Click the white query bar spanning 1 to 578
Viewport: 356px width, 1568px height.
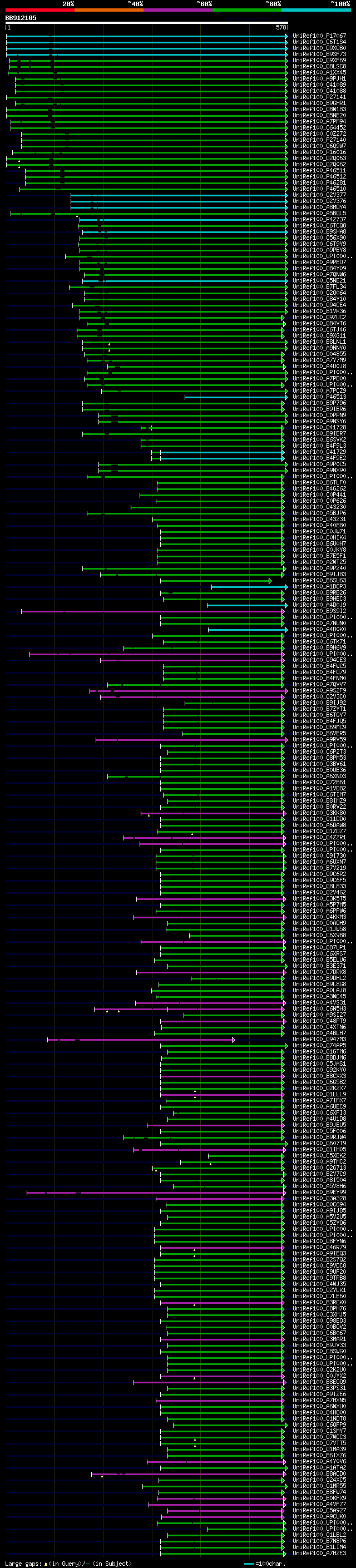[147, 22]
